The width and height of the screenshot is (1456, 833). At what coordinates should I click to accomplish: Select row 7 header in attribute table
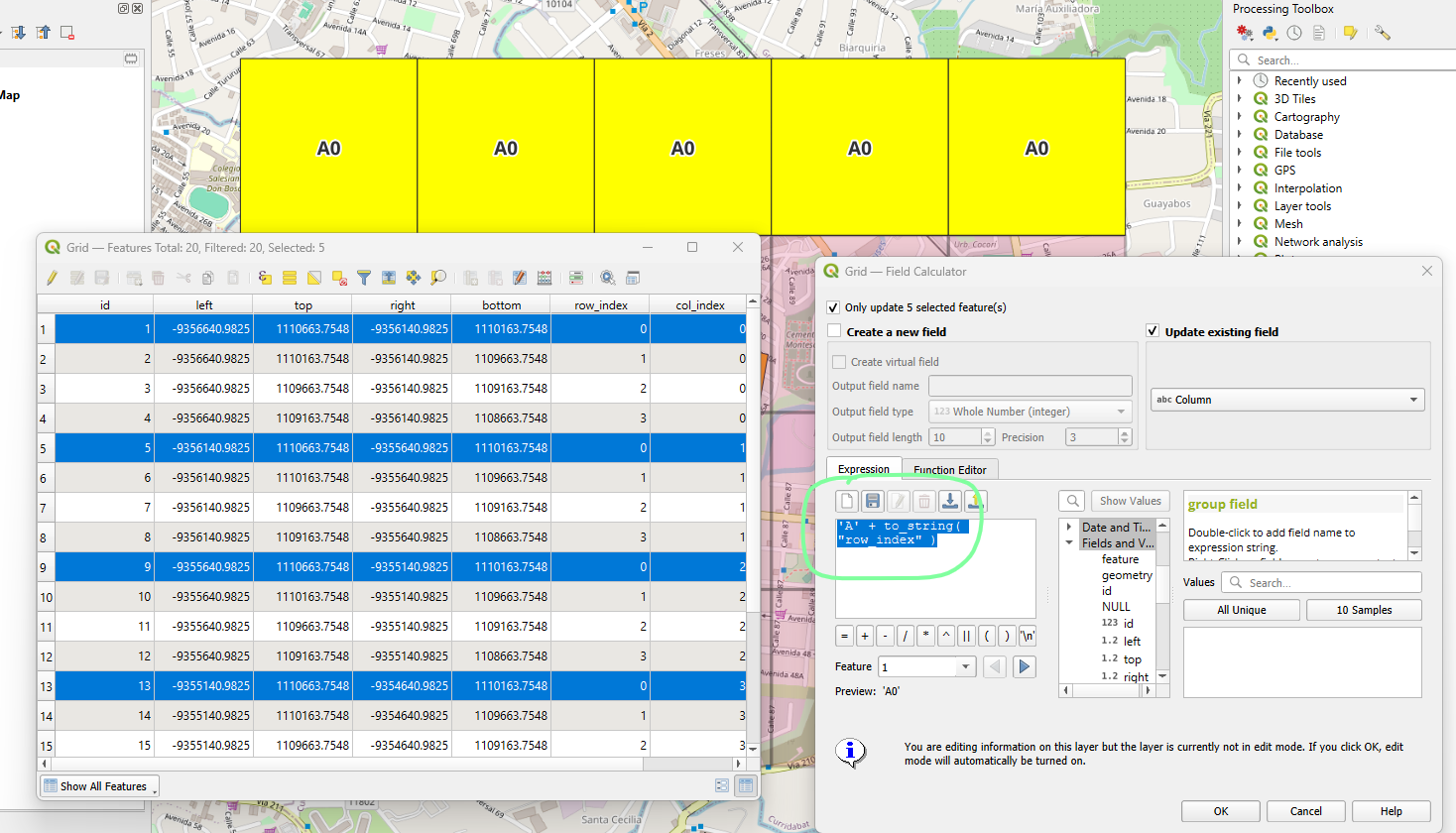click(x=46, y=508)
